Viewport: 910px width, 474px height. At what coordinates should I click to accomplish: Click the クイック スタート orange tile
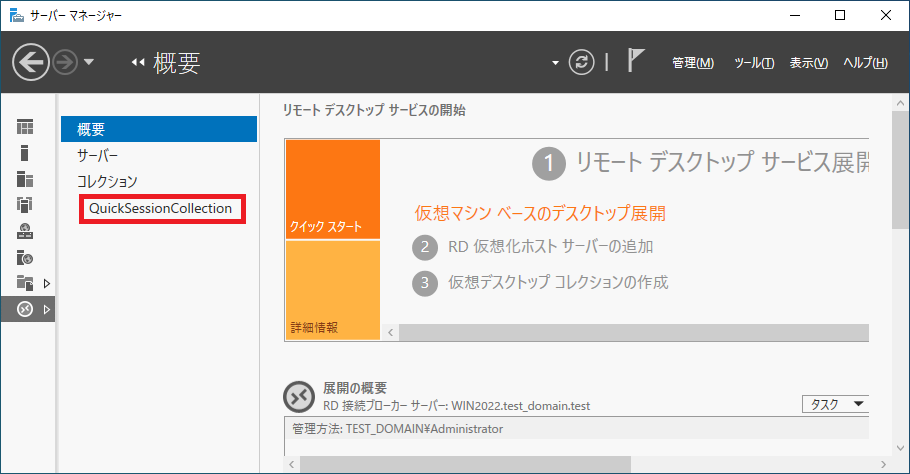(x=333, y=189)
